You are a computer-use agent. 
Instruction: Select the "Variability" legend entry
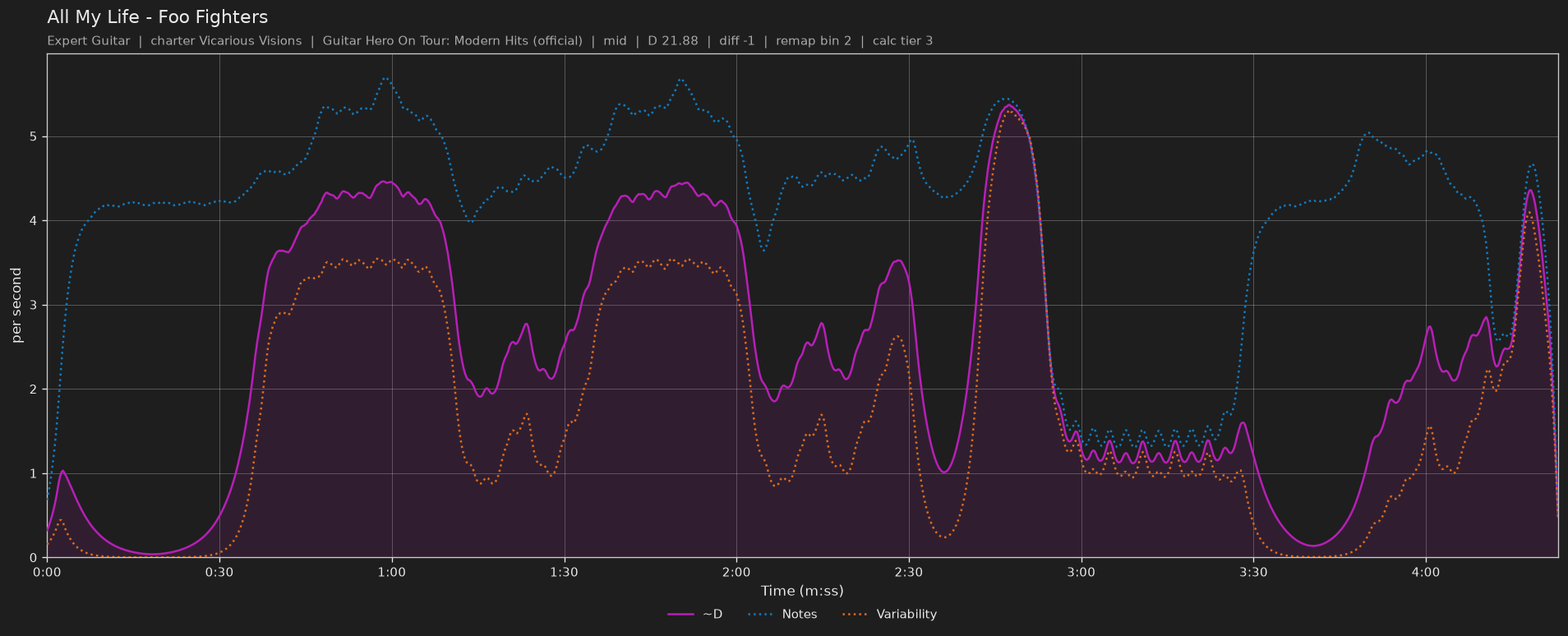tap(889, 615)
